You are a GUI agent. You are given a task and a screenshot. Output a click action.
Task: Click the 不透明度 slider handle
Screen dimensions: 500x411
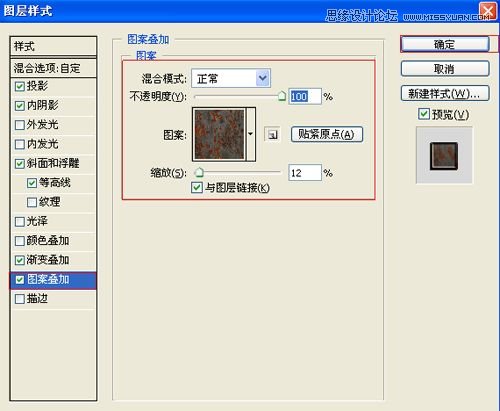pyautogui.click(x=282, y=96)
